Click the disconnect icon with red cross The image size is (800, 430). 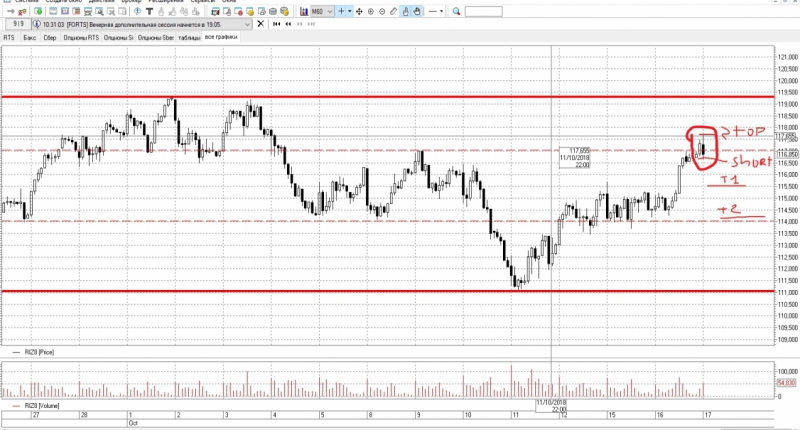(22, 11)
